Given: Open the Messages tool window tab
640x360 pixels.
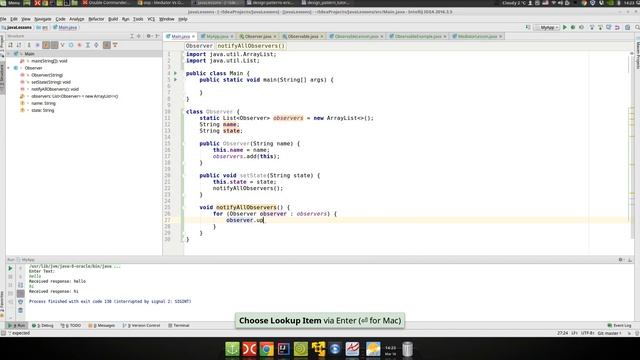Looking at the screenshot, I should click(x=102, y=326).
